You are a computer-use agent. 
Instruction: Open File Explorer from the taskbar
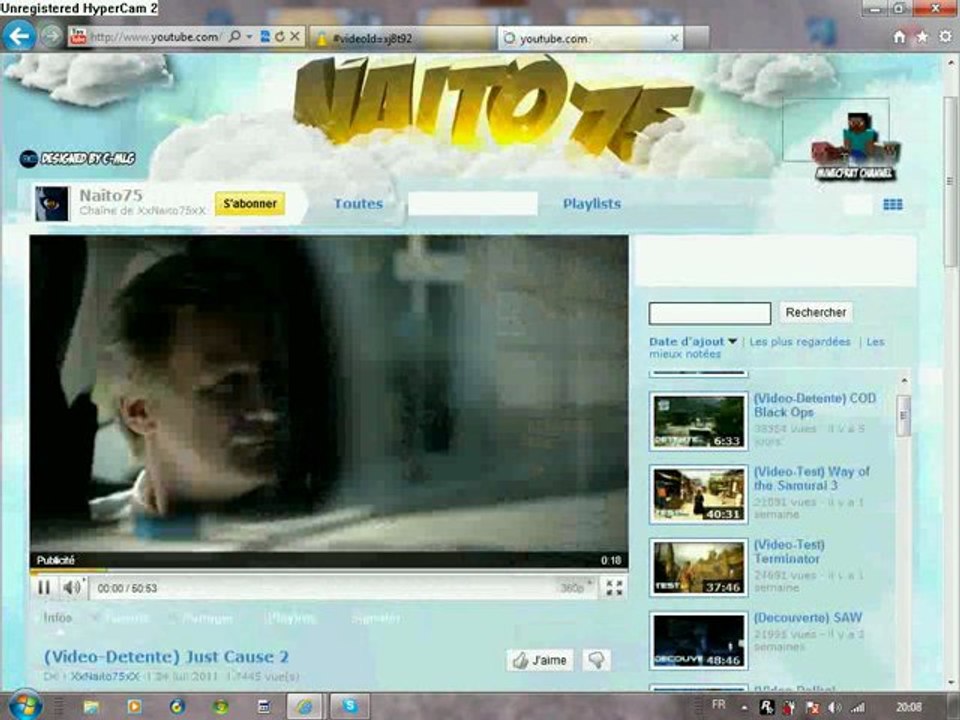pos(91,707)
